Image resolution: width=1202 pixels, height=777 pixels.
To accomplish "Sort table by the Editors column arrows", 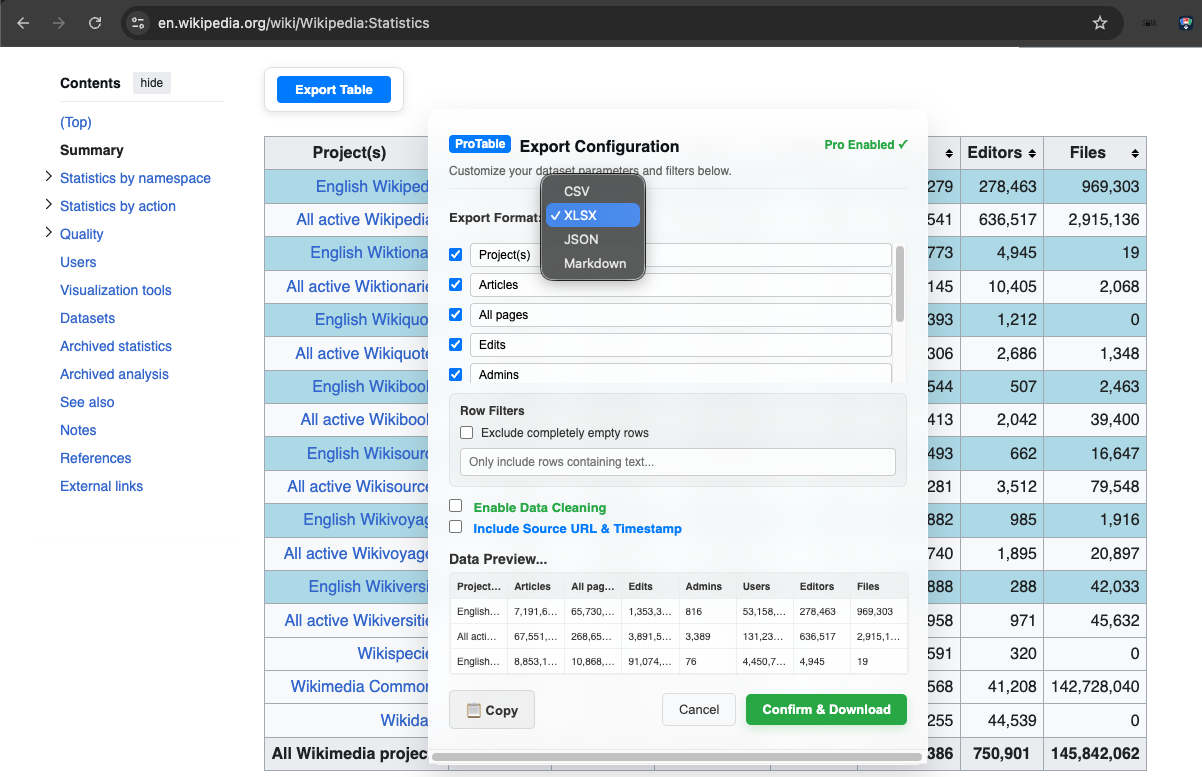I will tap(1031, 153).
